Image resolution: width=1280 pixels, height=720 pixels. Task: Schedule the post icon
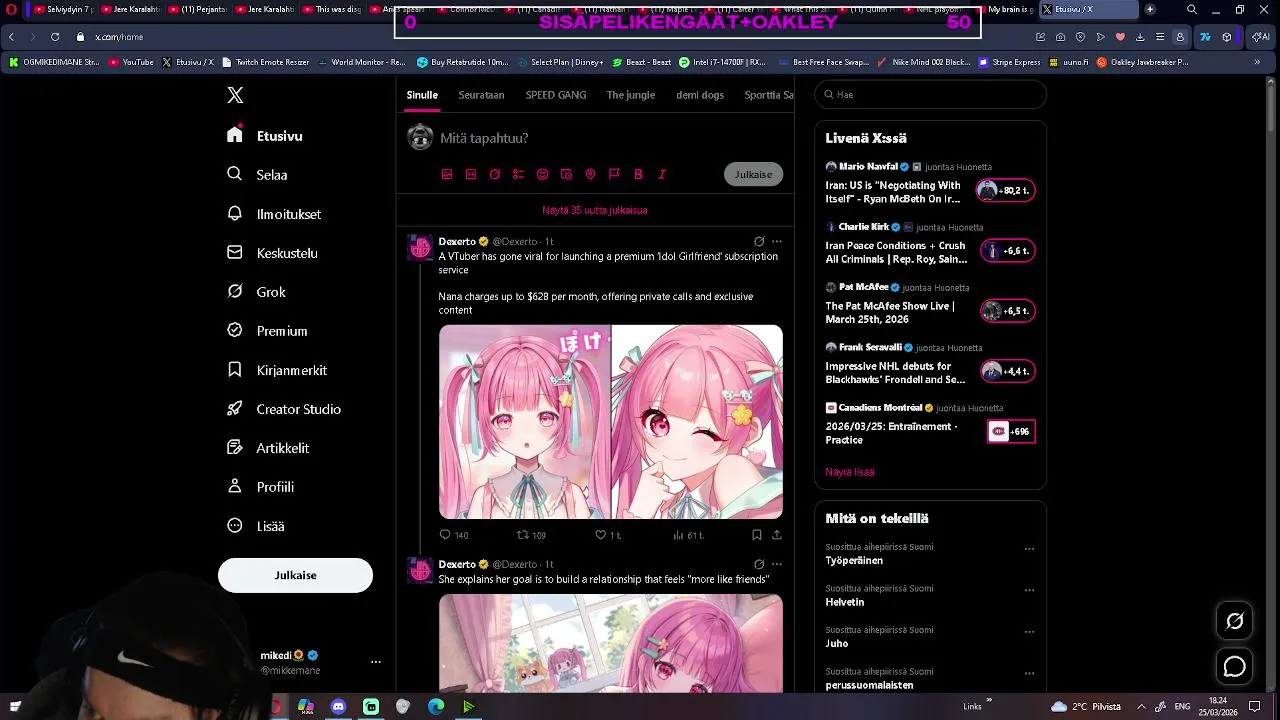[566, 174]
